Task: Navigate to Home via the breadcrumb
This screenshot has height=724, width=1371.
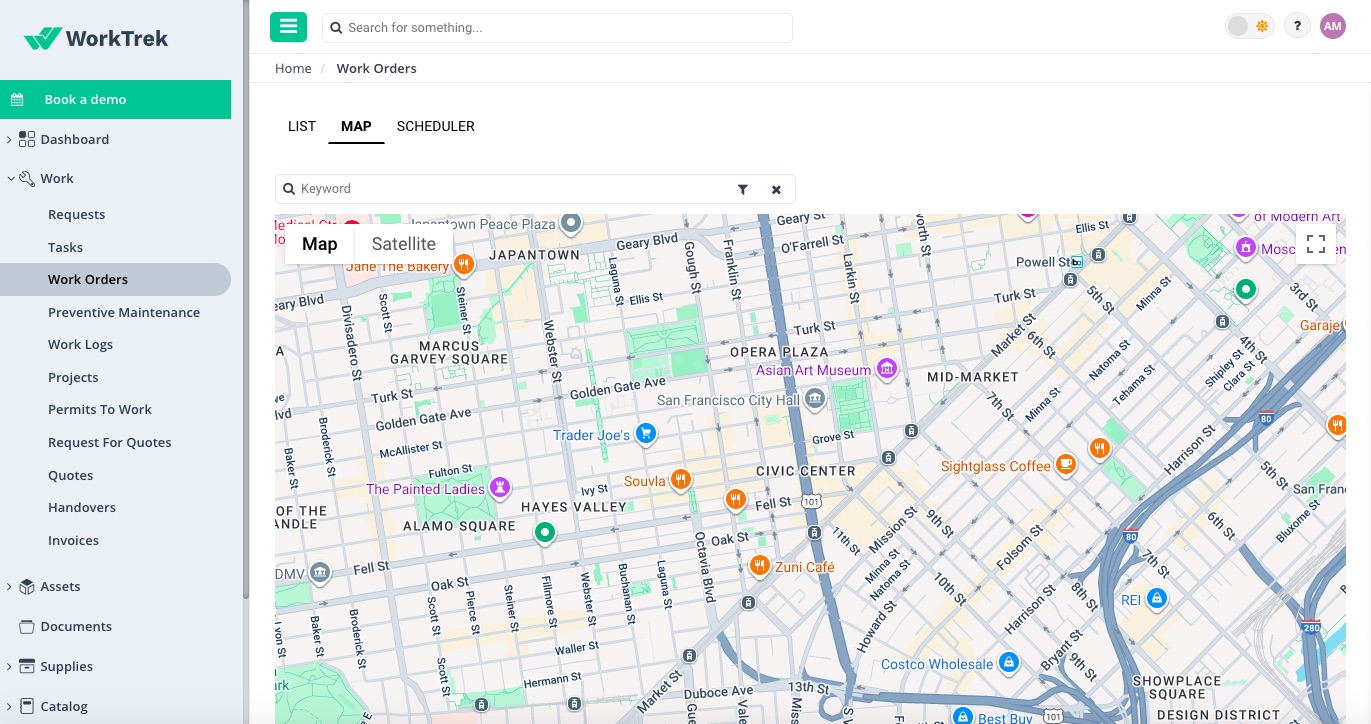Action: pos(293,68)
